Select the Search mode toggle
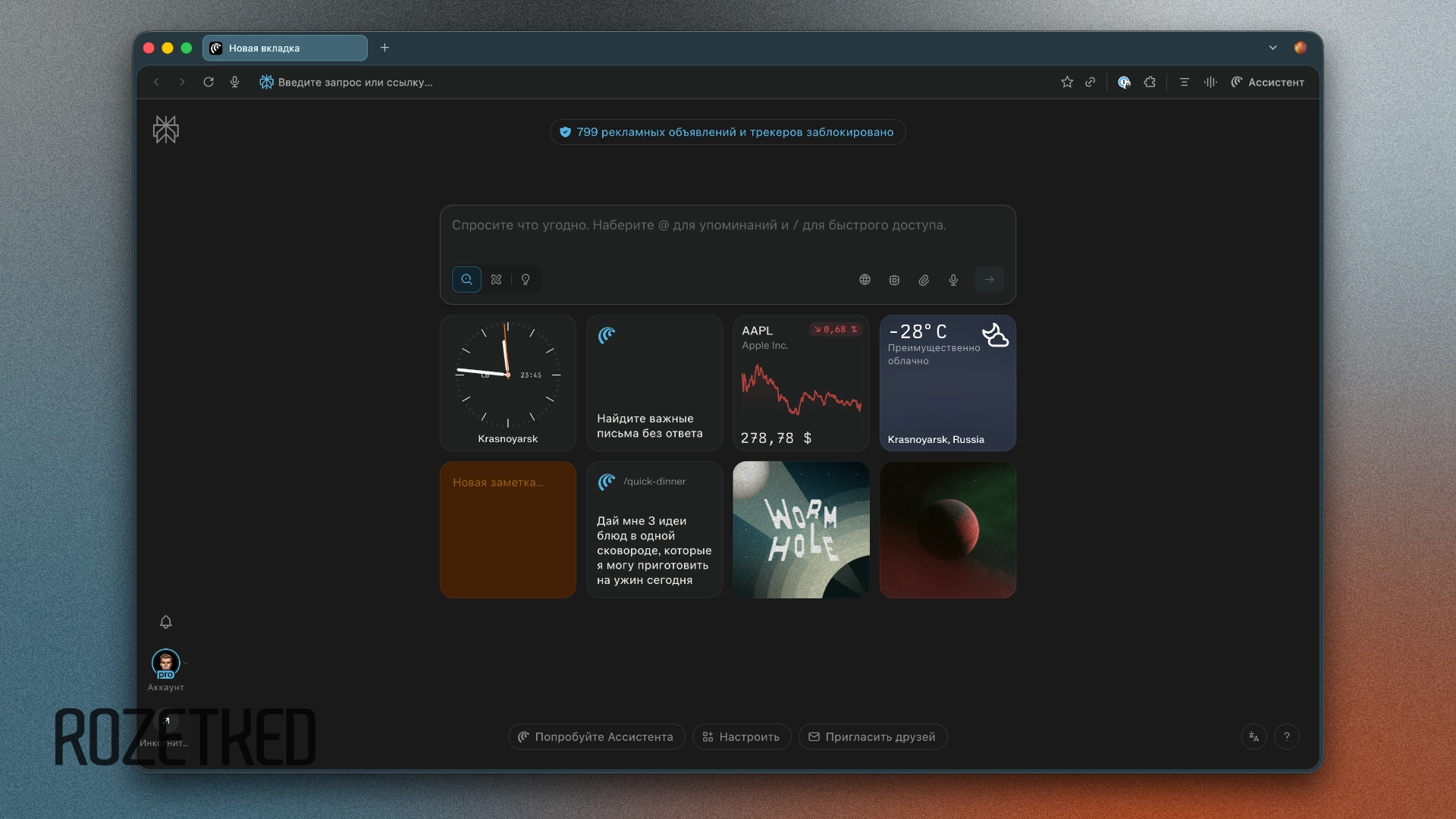The height and width of the screenshot is (819, 1456). pos(466,280)
